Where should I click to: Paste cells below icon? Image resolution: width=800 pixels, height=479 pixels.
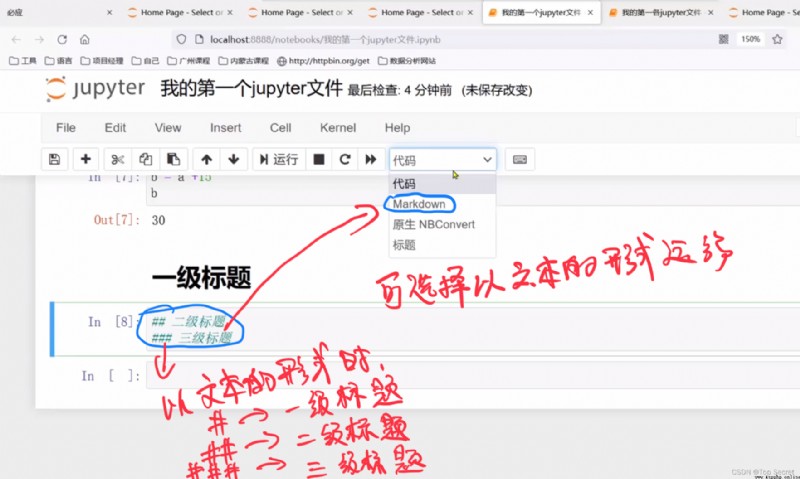pyautogui.click(x=173, y=160)
